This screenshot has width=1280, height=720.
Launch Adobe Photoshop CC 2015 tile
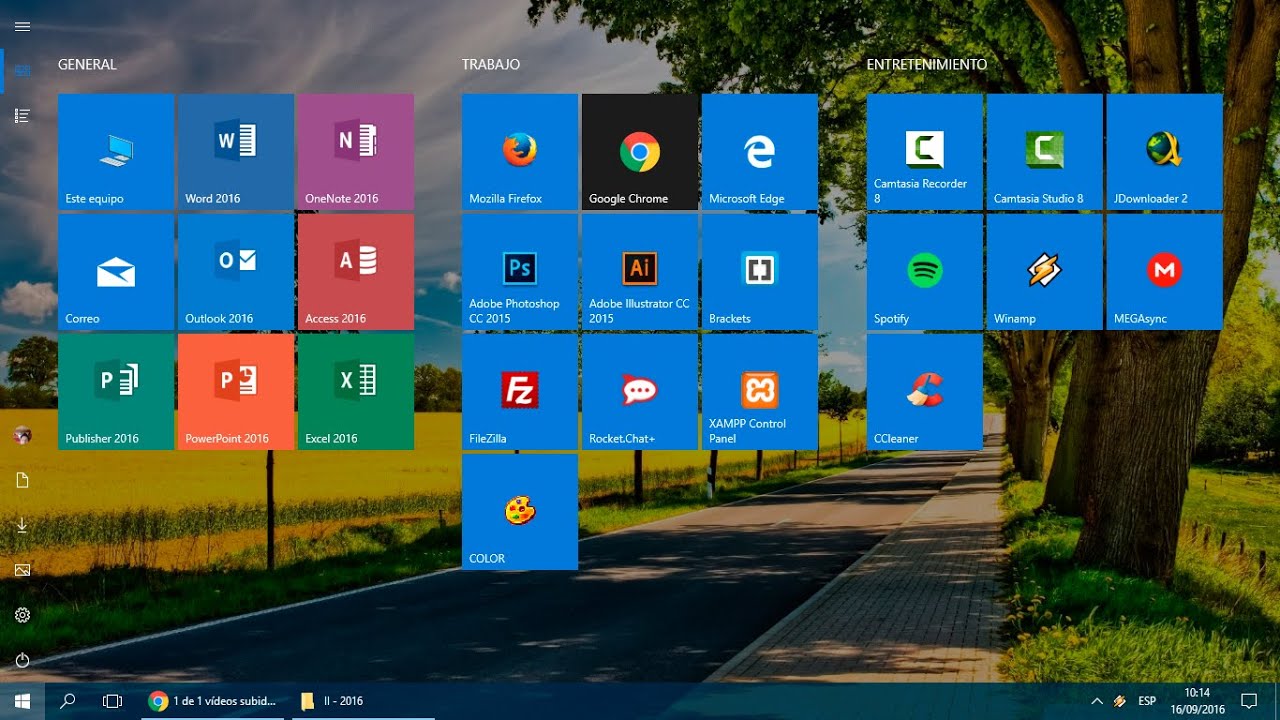[520, 272]
